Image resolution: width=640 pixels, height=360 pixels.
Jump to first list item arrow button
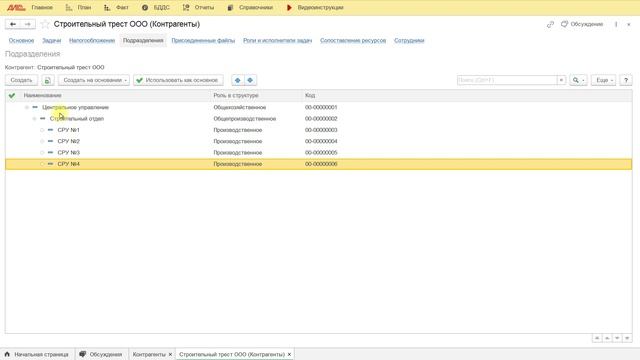coord(597,338)
